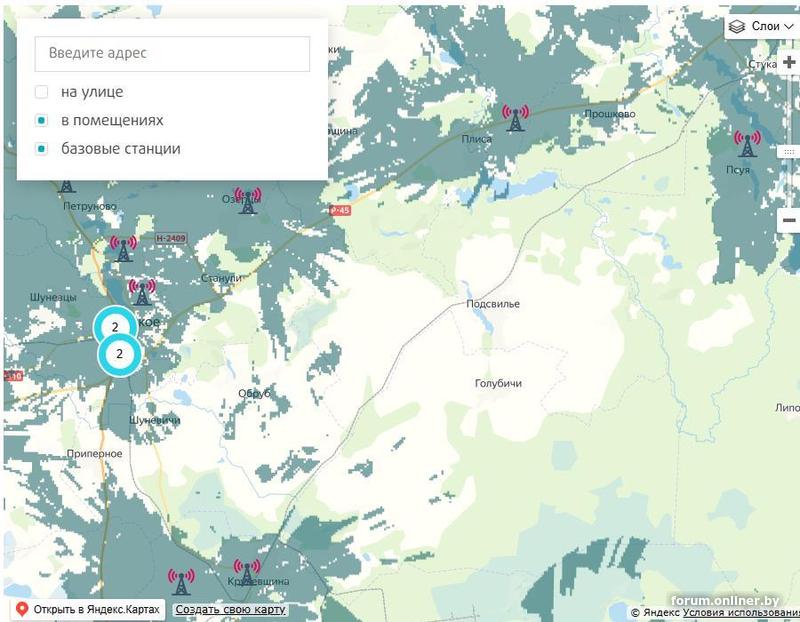The image size is (800, 622).
Task: Click the Шунезцы village label
Action: [53, 297]
